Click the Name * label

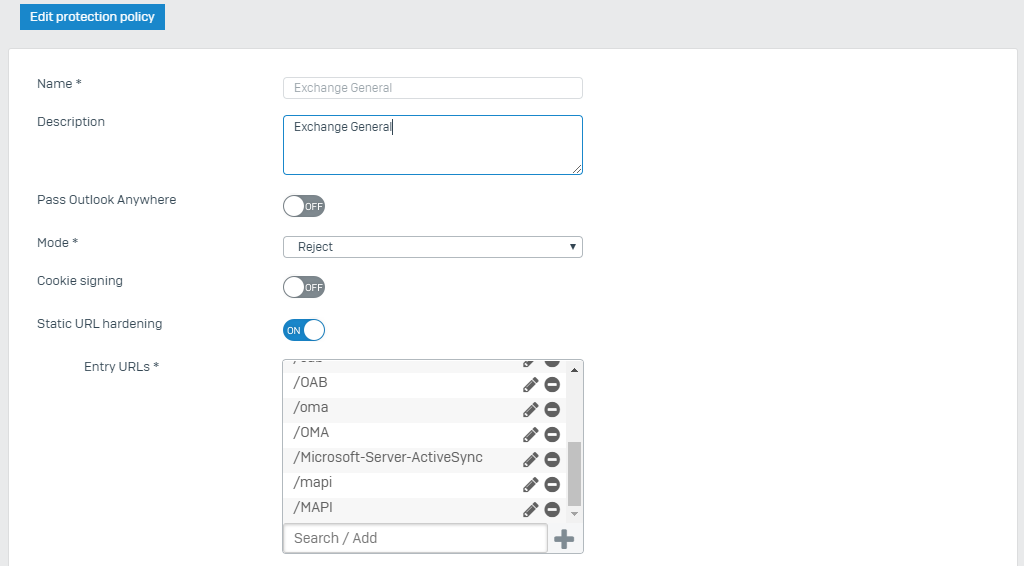coord(59,84)
